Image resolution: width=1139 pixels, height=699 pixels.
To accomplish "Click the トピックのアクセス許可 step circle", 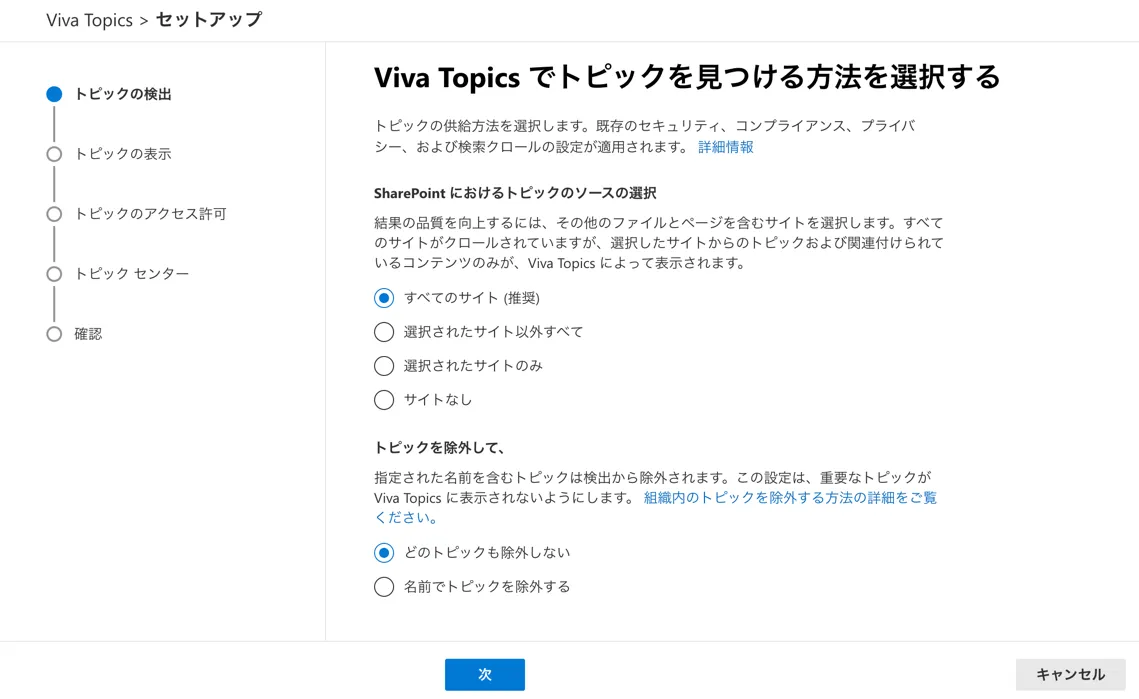I will [54, 214].
